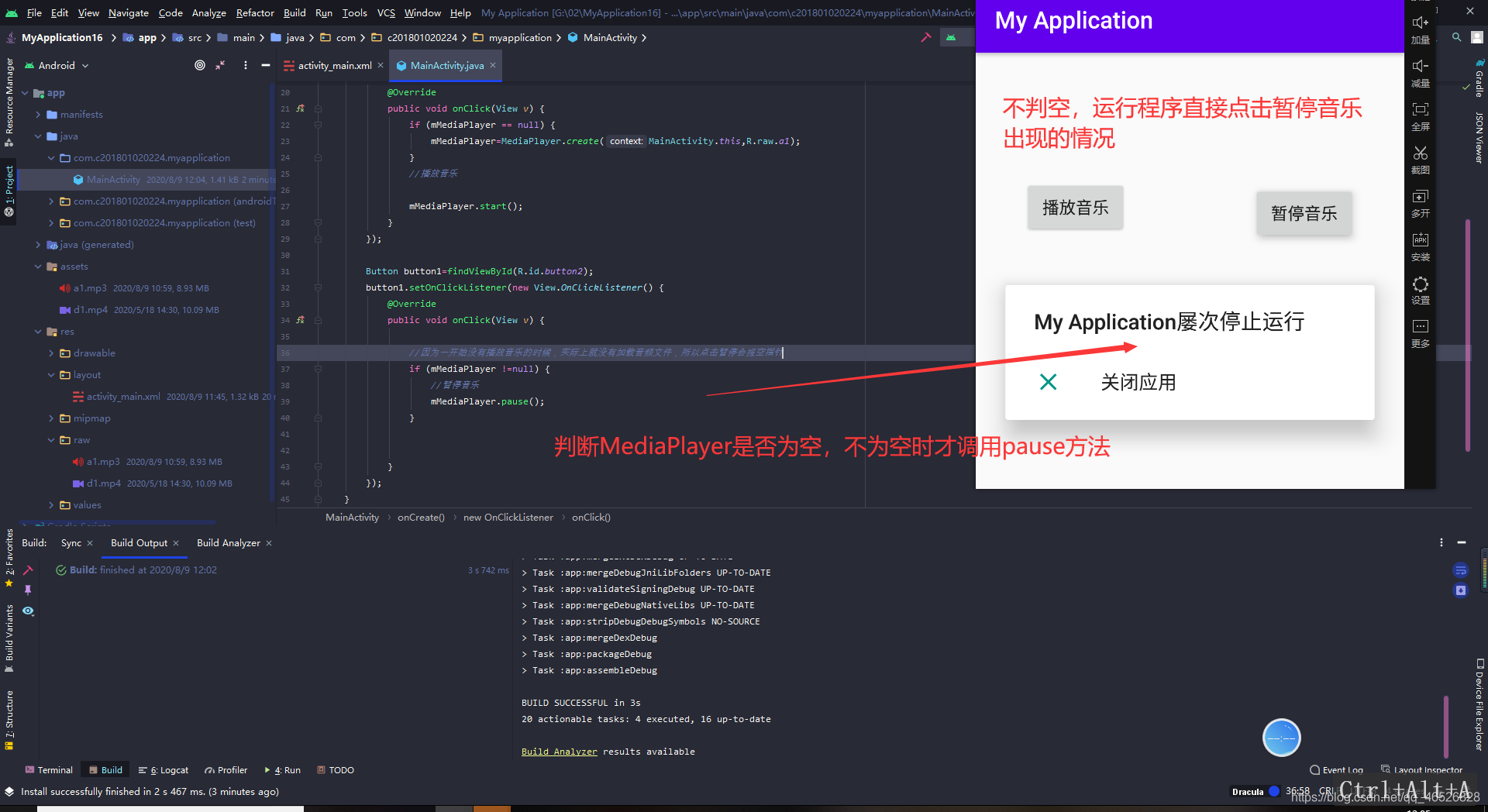Open the Refactor menu
Screen dimensions: 1488x812
255,12
